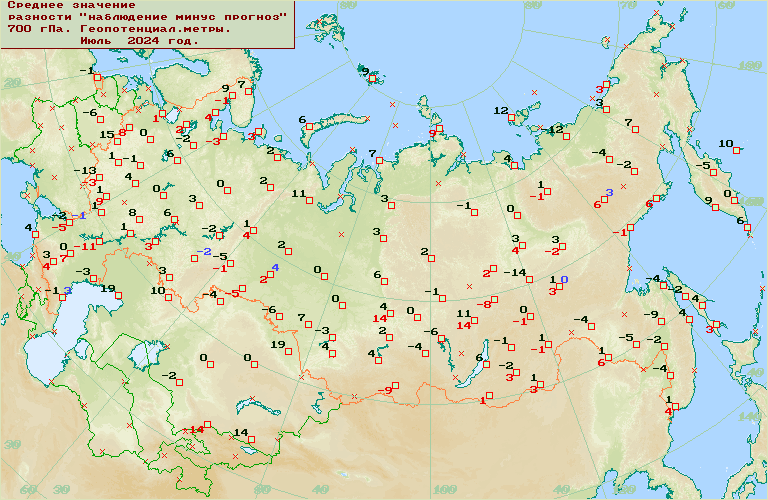Click the latitude grid label "70"

(x=628, y=5)
